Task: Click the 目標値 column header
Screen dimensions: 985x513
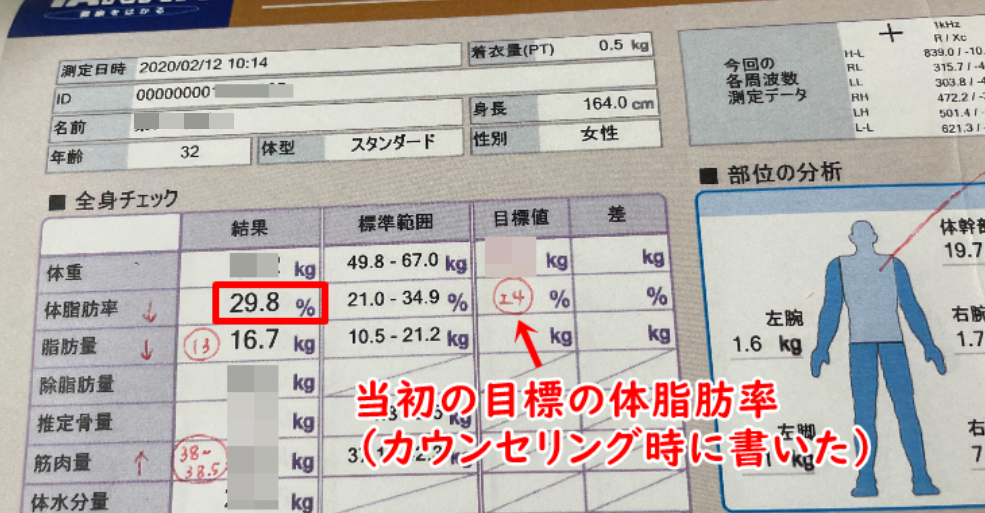Action: coord(521,218)
